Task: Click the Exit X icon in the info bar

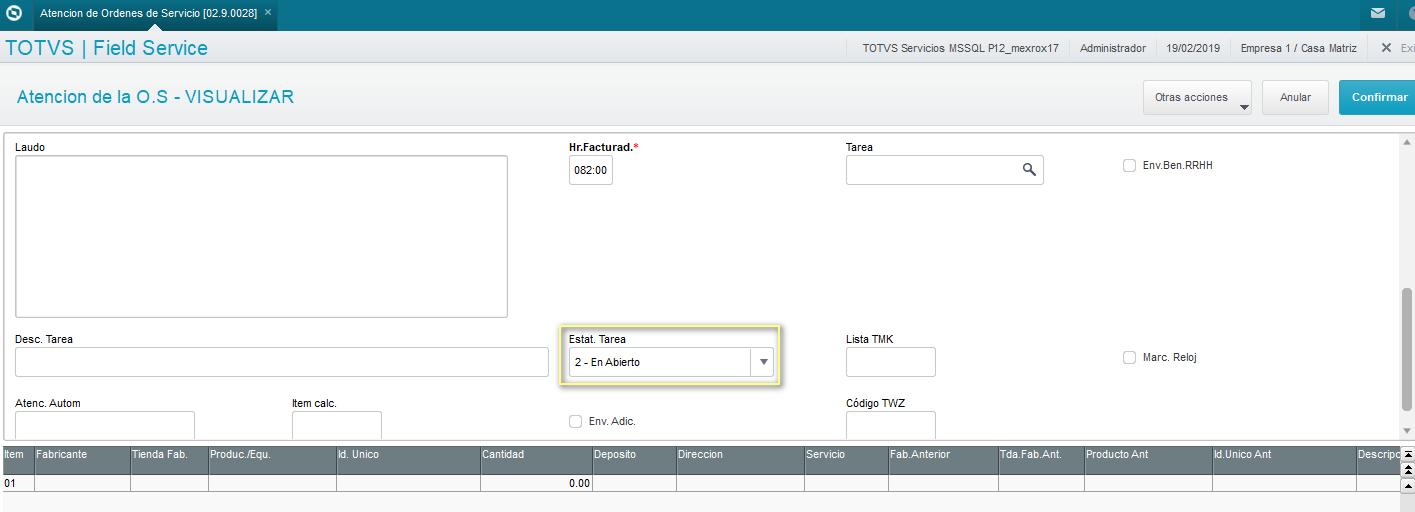Action: (1386, 47)
